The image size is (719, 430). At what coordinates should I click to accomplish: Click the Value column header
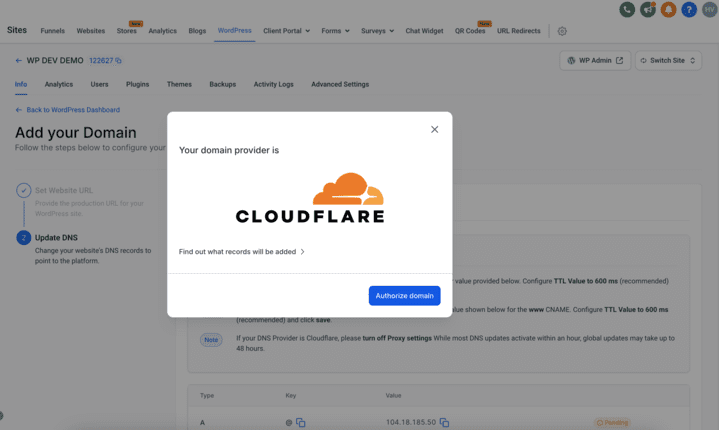pyautogui.click(x=393, y=395)
